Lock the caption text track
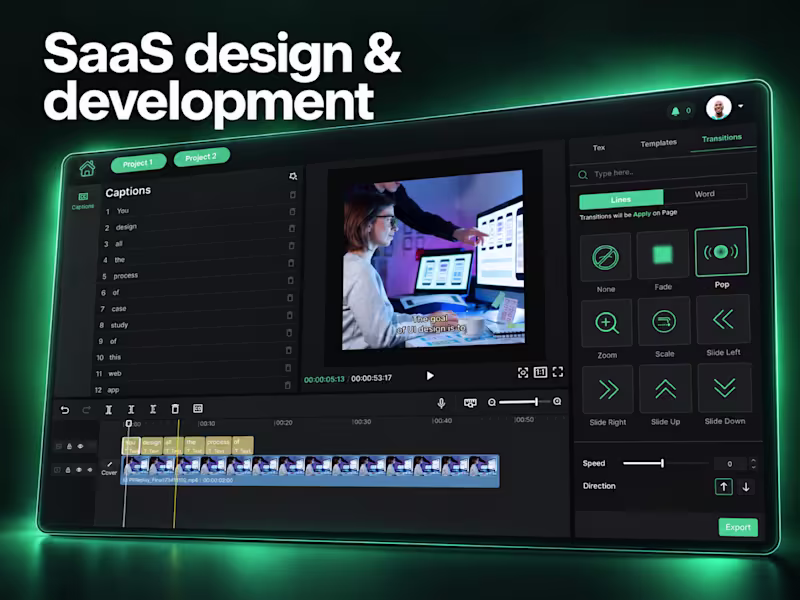 point(69,446)
